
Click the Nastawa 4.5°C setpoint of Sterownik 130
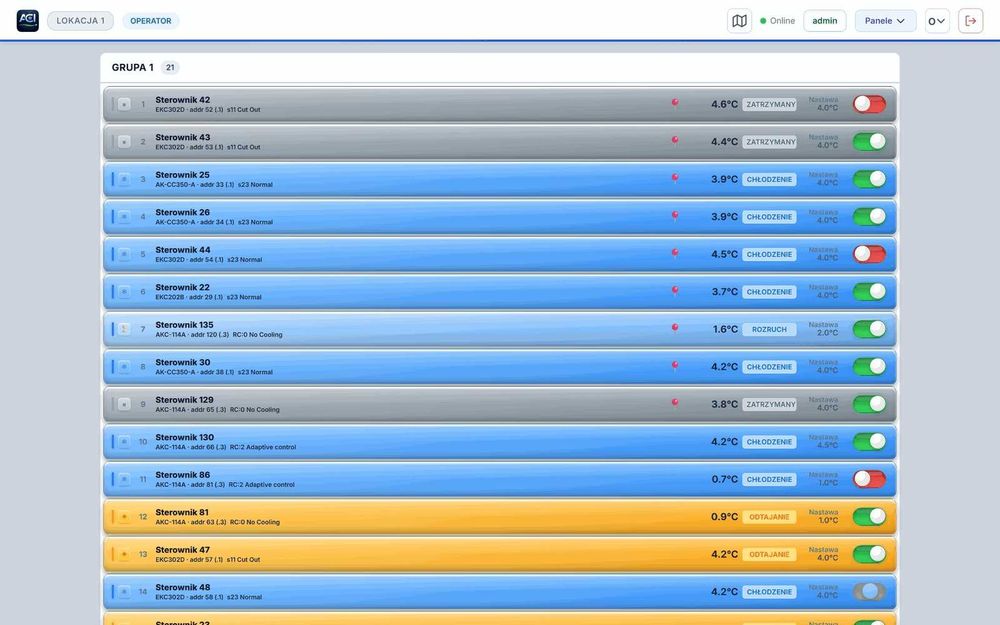tap(823, 441)
